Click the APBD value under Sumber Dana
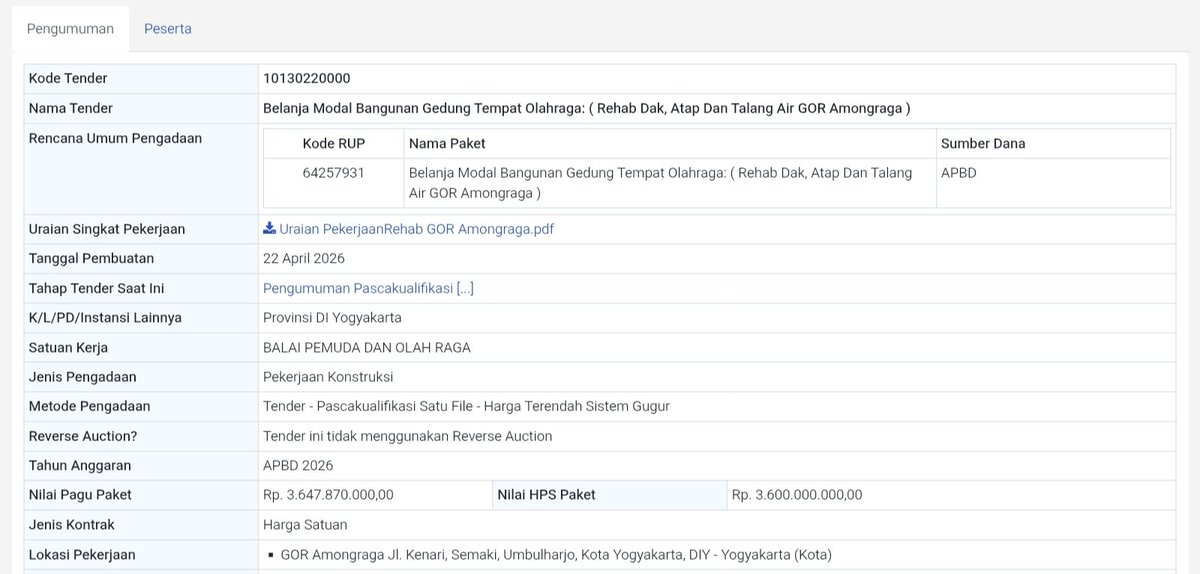The width and height of the screenshot is (1200, 574). pos(959,173)
